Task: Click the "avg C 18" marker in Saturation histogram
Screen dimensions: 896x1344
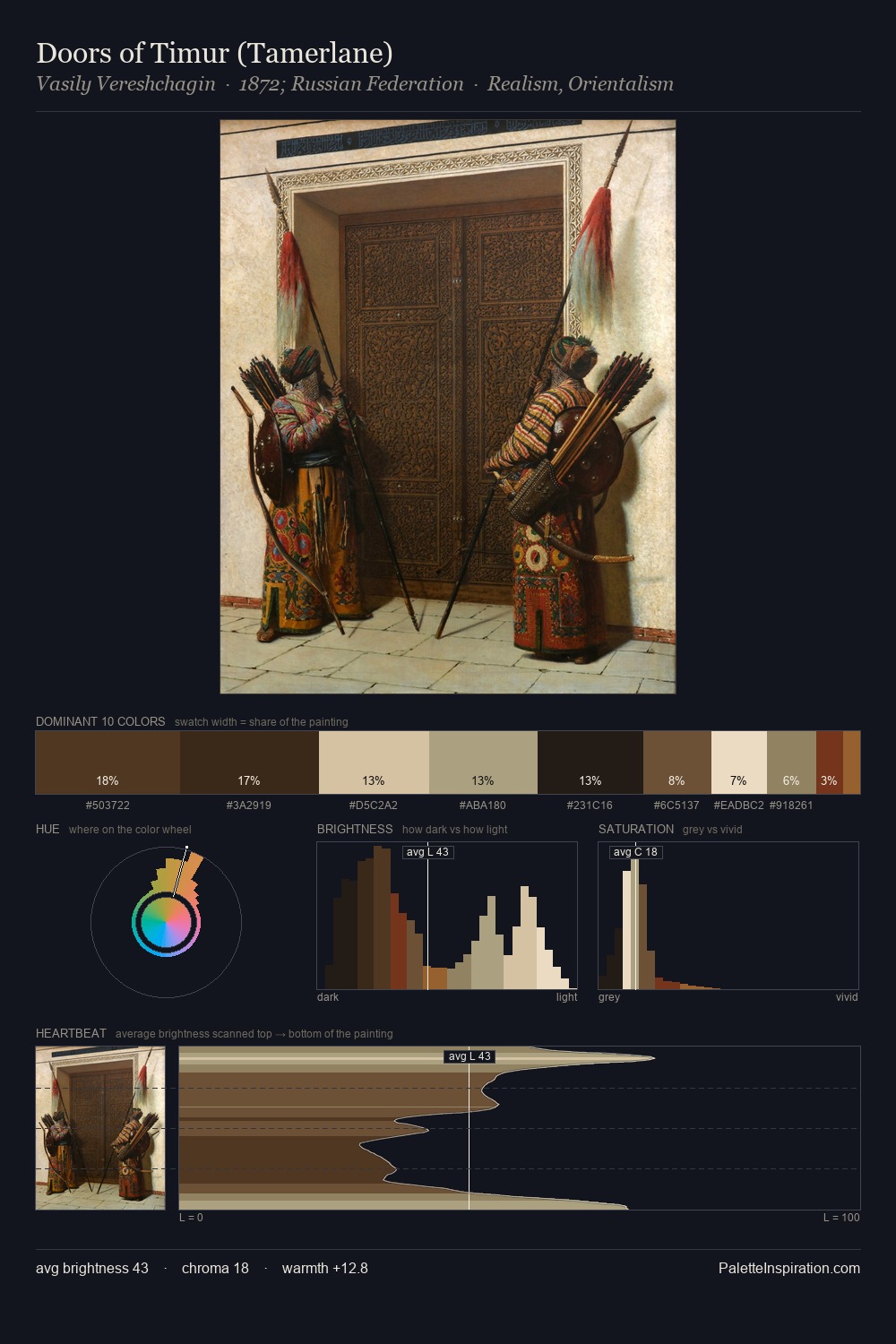Action: [635, 852]
